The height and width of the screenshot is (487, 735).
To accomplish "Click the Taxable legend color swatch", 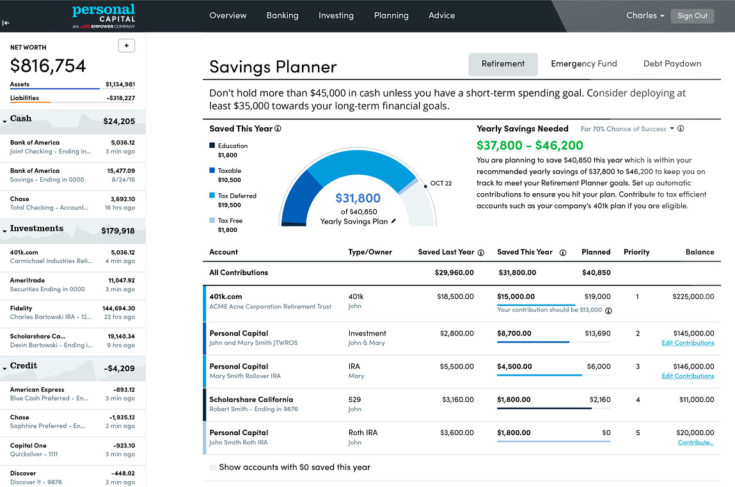I will click(x=212, y=170).
